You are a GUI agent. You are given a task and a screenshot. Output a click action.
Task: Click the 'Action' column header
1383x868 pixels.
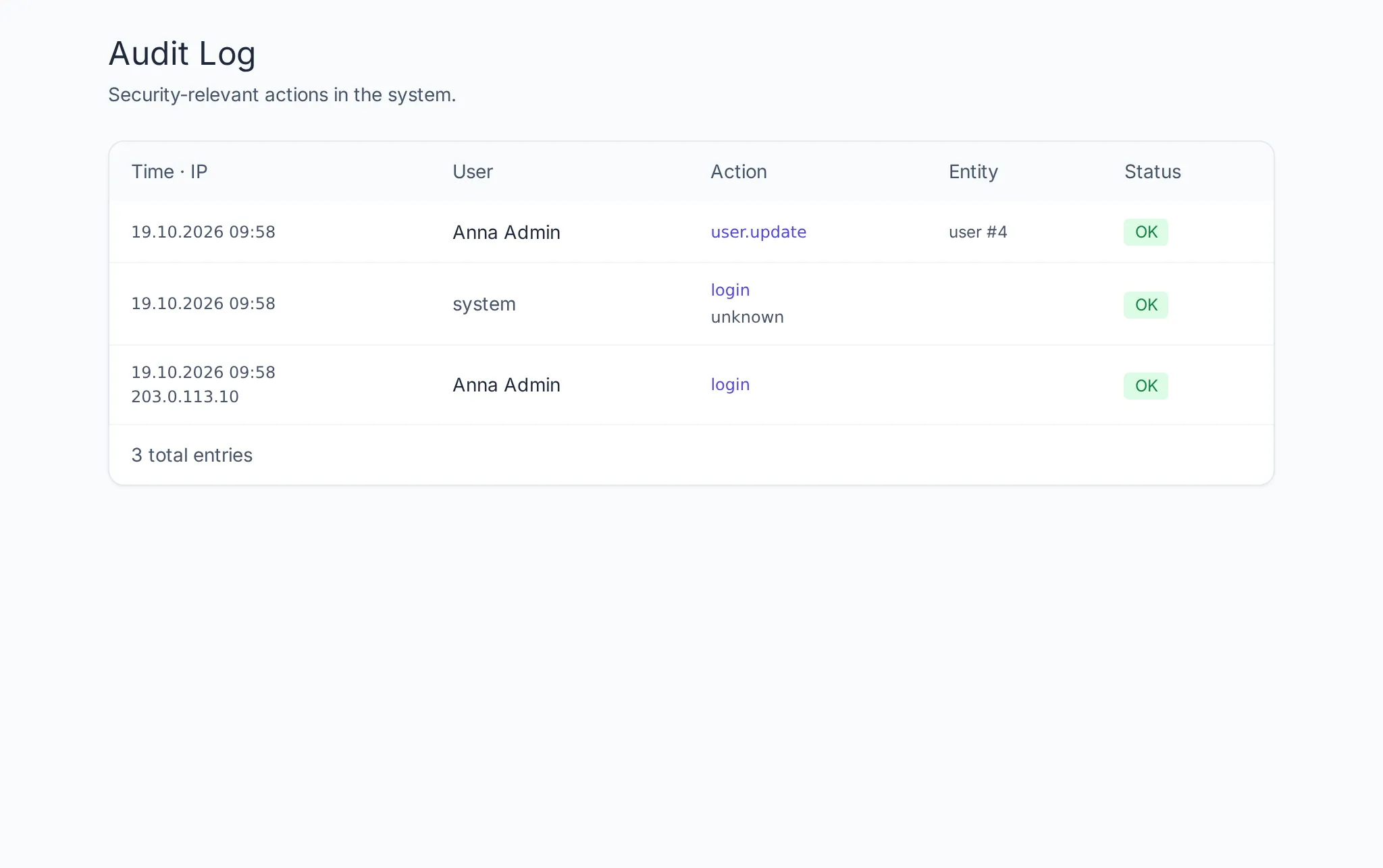coord(739,171)
